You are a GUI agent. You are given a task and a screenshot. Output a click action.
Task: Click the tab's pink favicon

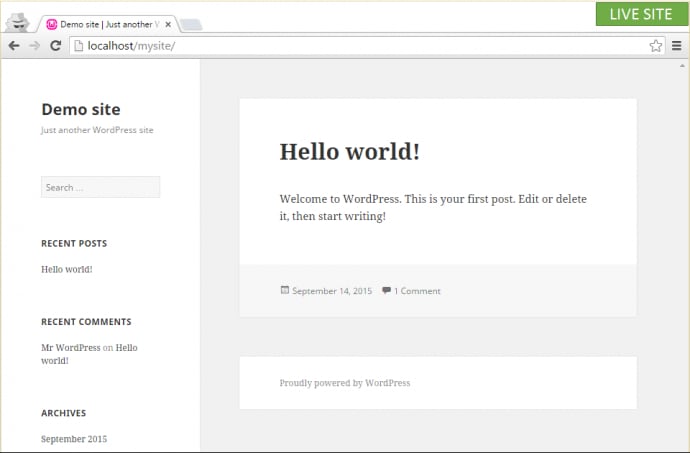point(51,24)
